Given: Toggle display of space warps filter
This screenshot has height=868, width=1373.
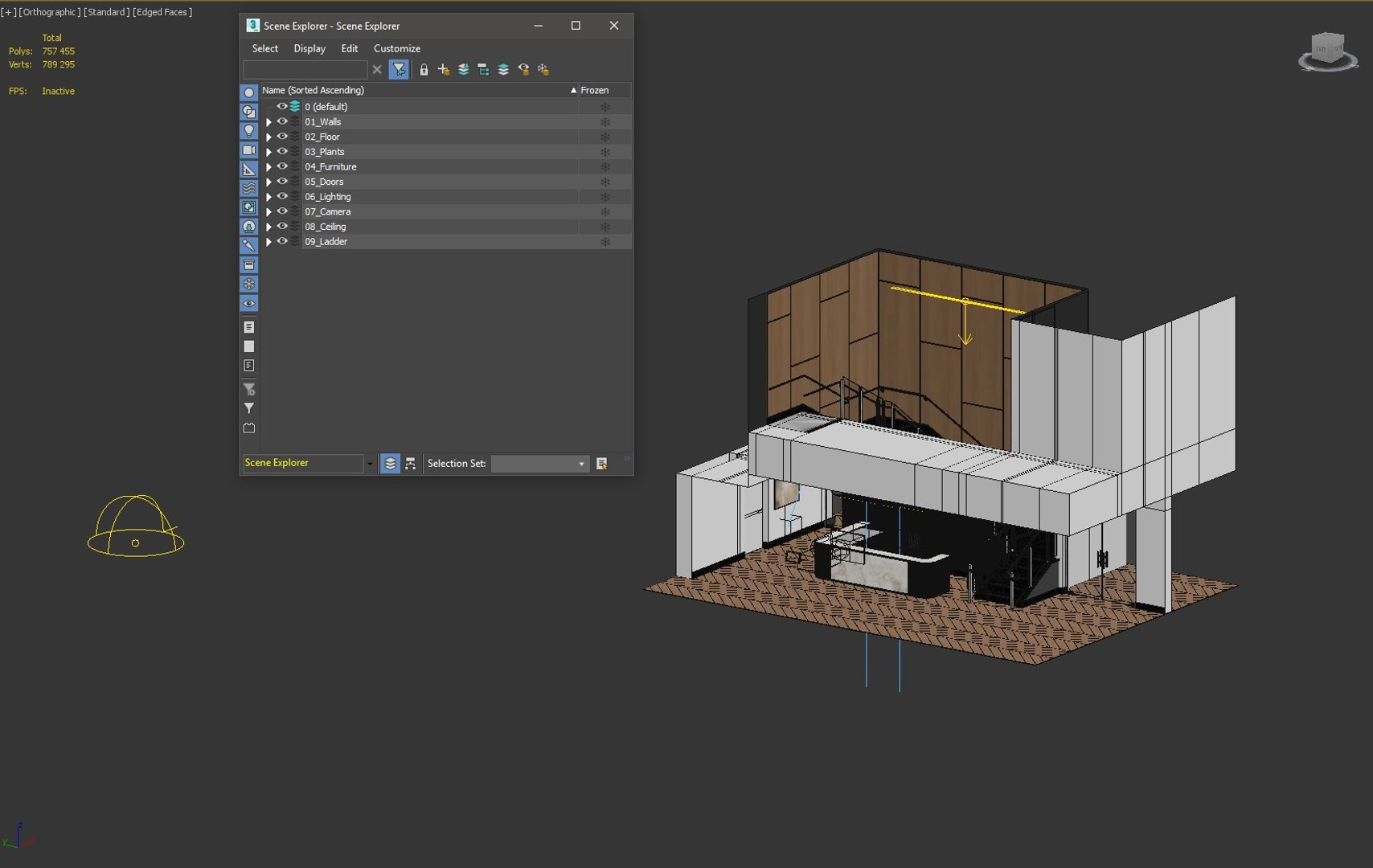Looking at the screenshot, I should pyautogui.click(x=249, y=188).
